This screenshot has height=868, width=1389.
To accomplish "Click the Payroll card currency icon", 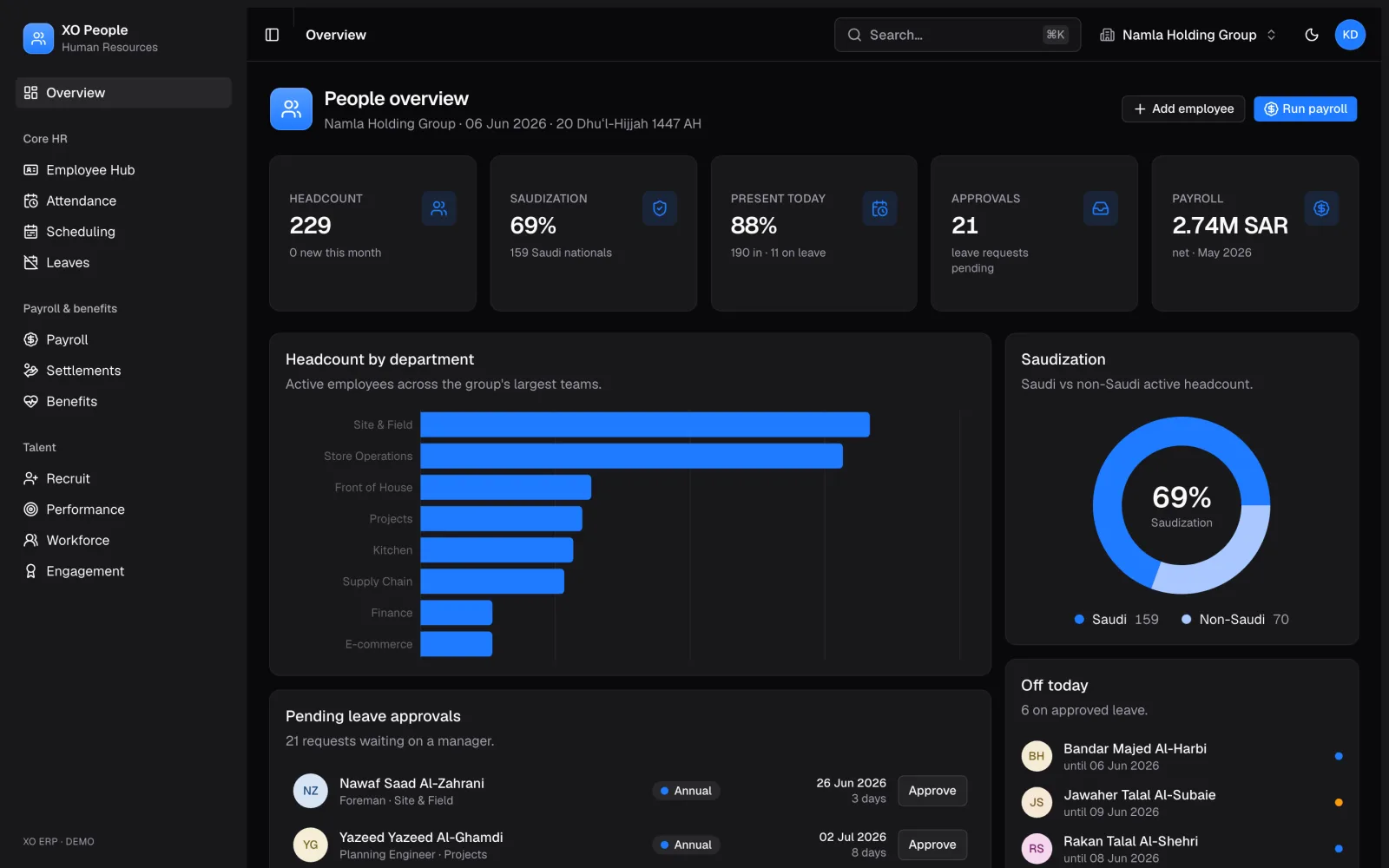I will click(x=1321, y=208).
